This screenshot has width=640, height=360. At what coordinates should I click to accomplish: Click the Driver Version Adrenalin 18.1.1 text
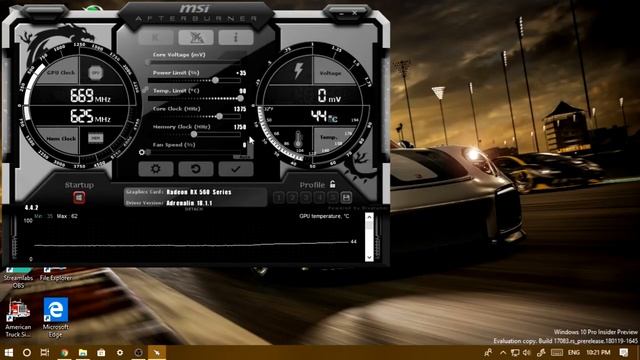pyautogui.click(x=189, y=203)
